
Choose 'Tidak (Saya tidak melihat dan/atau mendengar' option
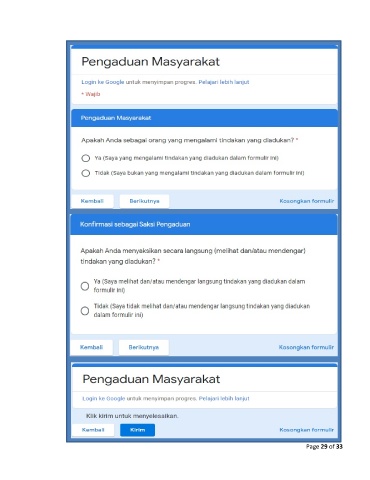85,311
